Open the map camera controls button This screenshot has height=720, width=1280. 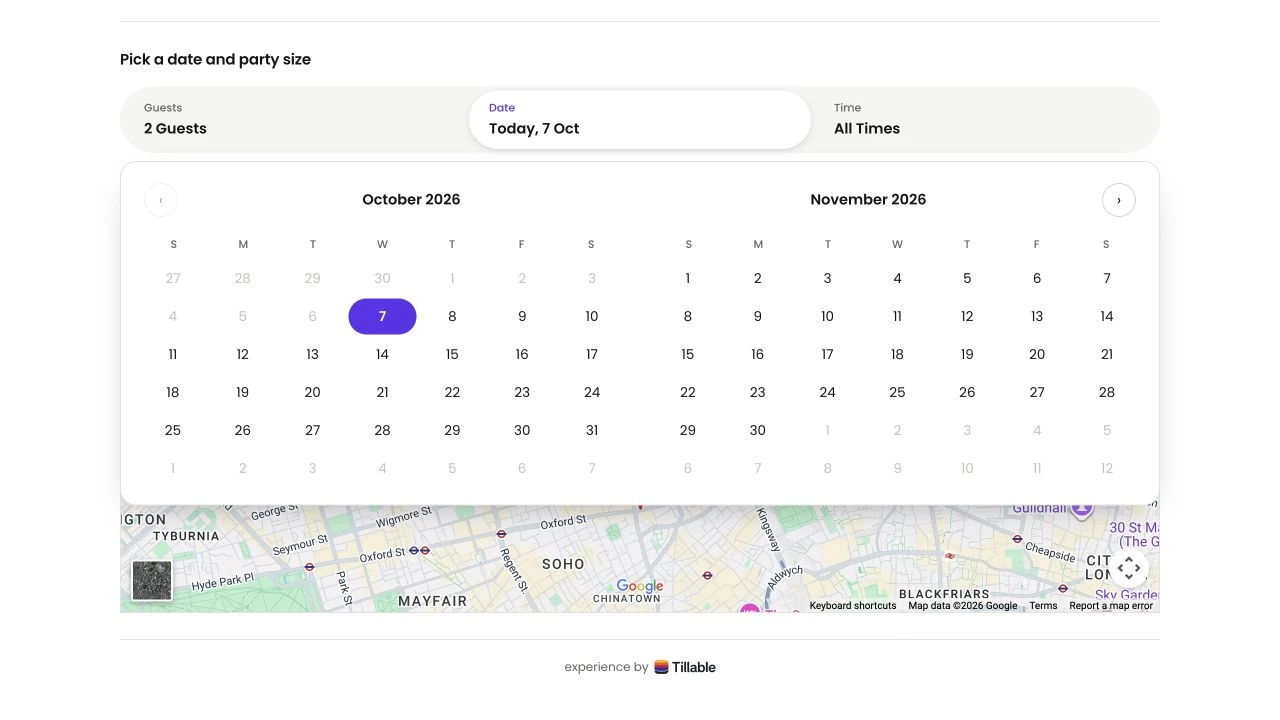tap(1129, 569)
